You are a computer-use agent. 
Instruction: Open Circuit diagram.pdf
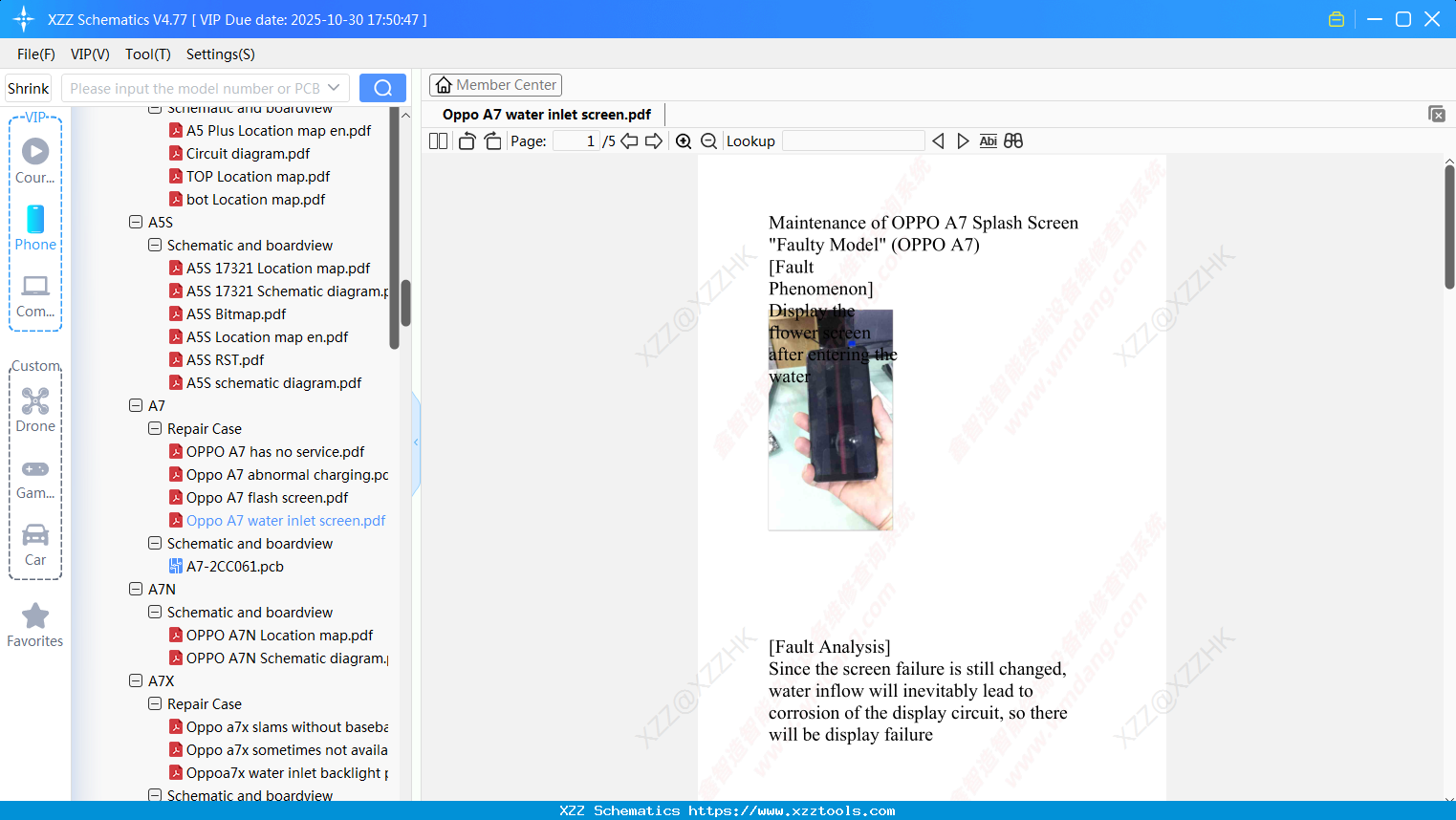point(240,154)
